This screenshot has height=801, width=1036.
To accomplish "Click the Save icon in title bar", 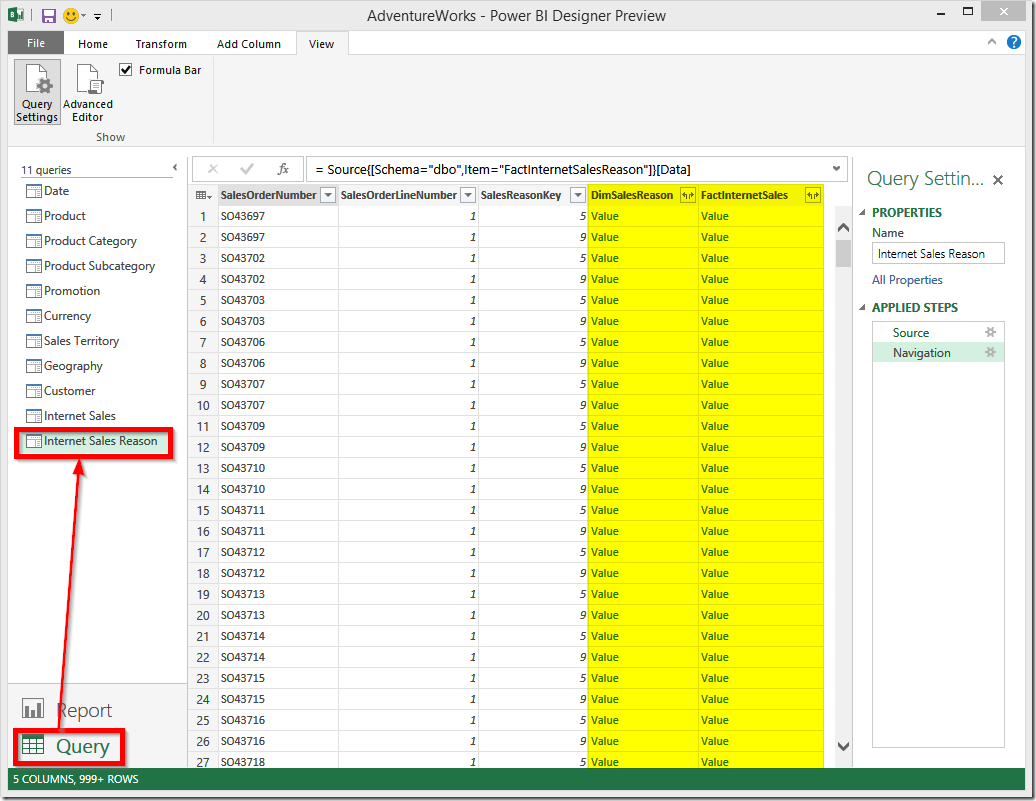I will click(49, 16).
